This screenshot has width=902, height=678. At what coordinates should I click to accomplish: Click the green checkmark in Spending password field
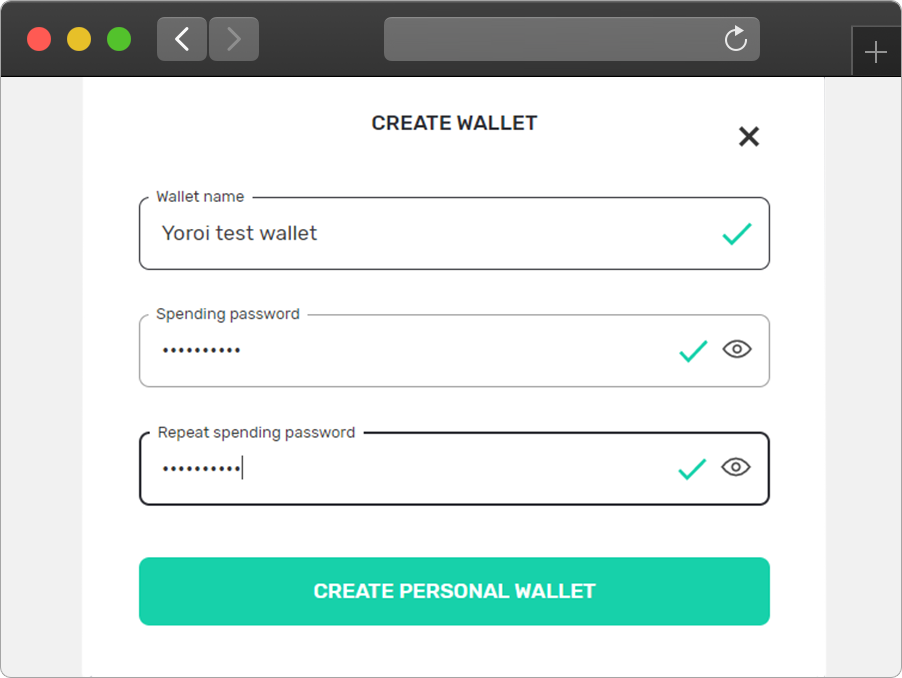[x=693, y=351]
